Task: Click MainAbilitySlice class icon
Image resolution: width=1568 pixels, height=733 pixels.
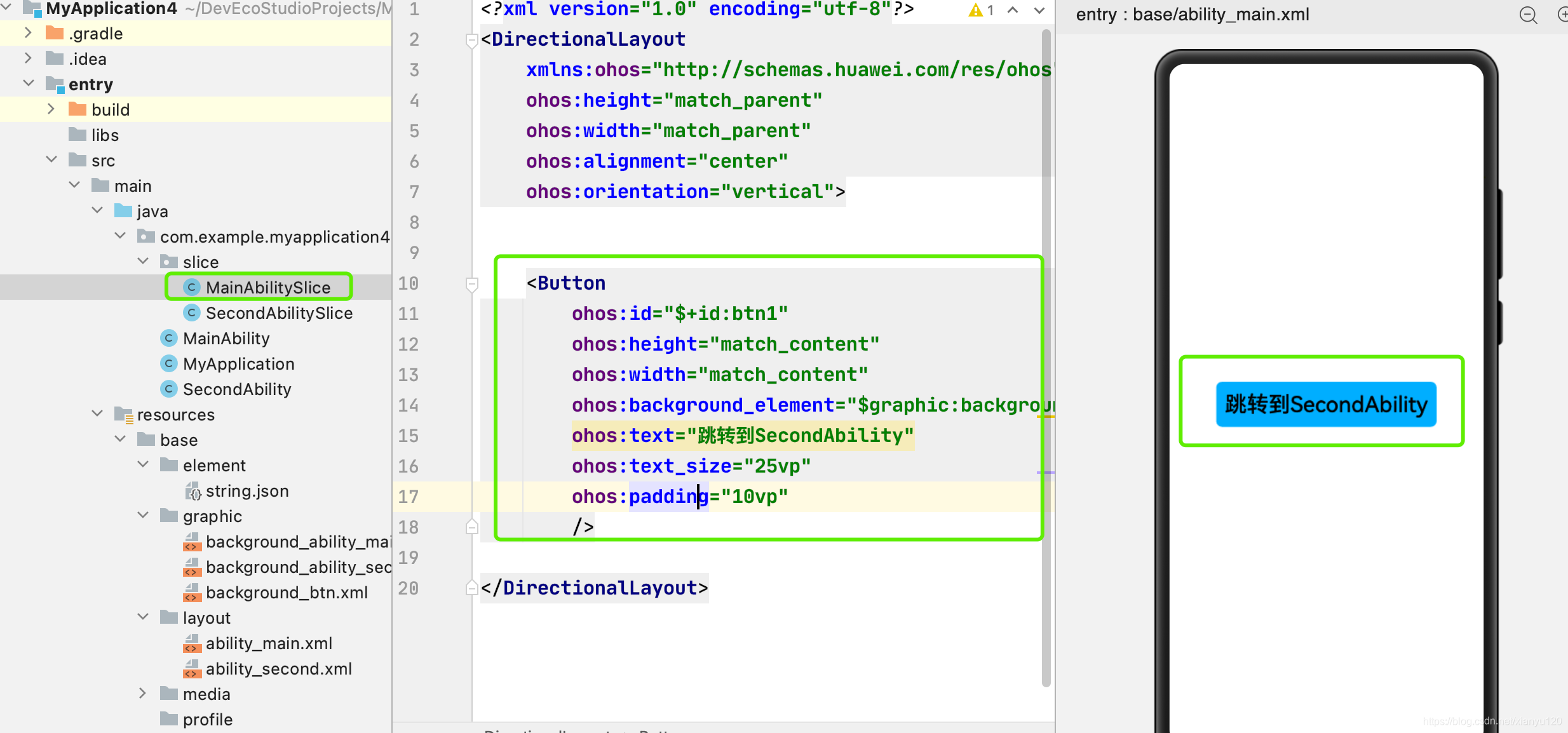Action: click(191, 287)
